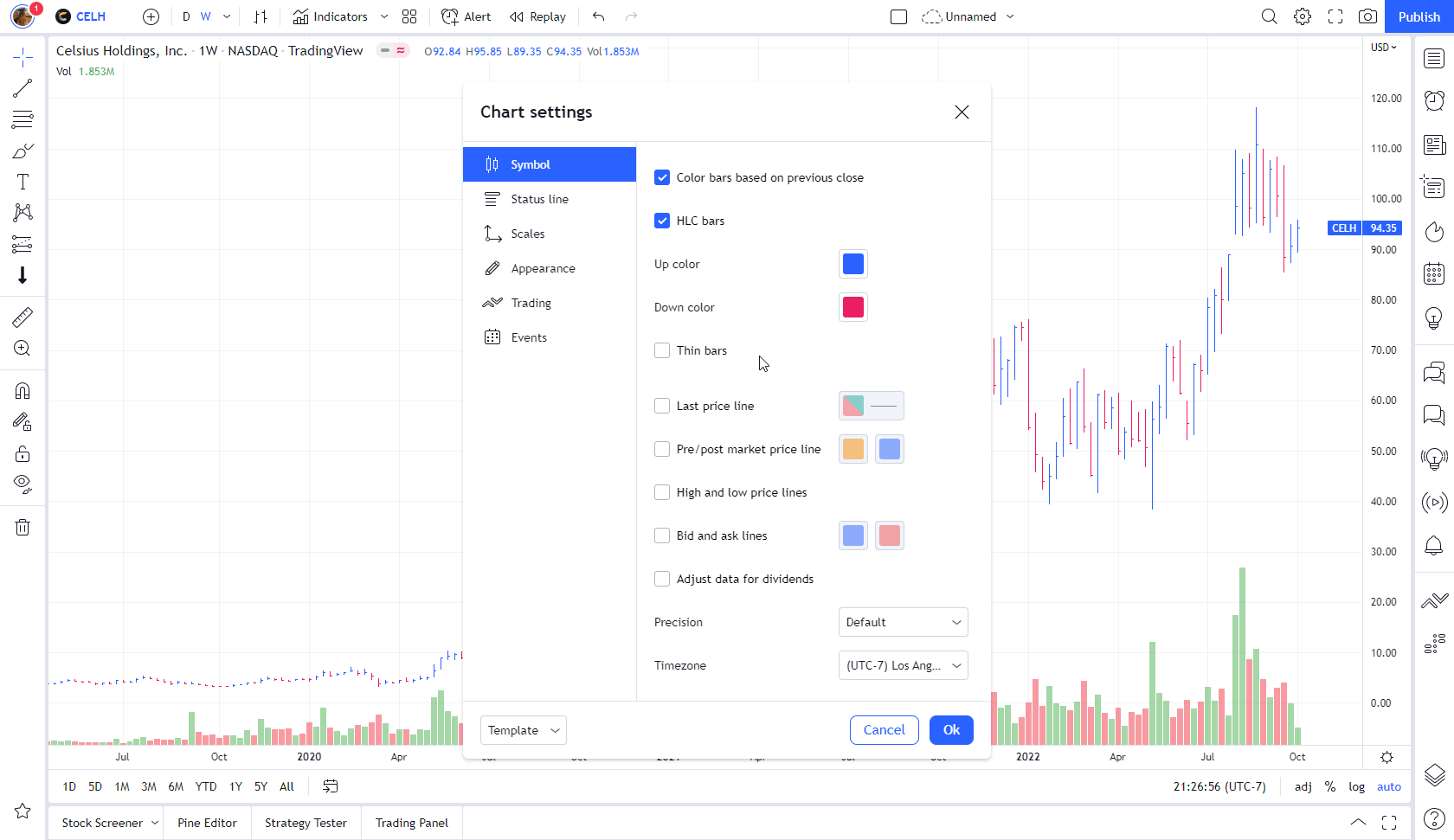Toggle magnet mode
Viewport: 1454px width, 840px height.
[23, 391]
